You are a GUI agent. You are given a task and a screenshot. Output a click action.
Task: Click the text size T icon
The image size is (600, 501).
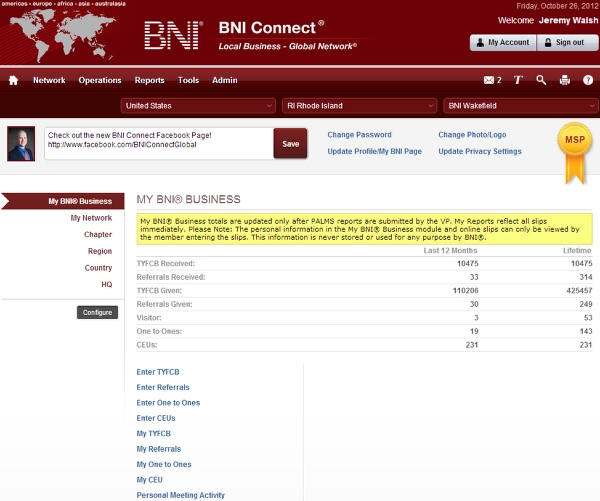(x=518, y=80)
